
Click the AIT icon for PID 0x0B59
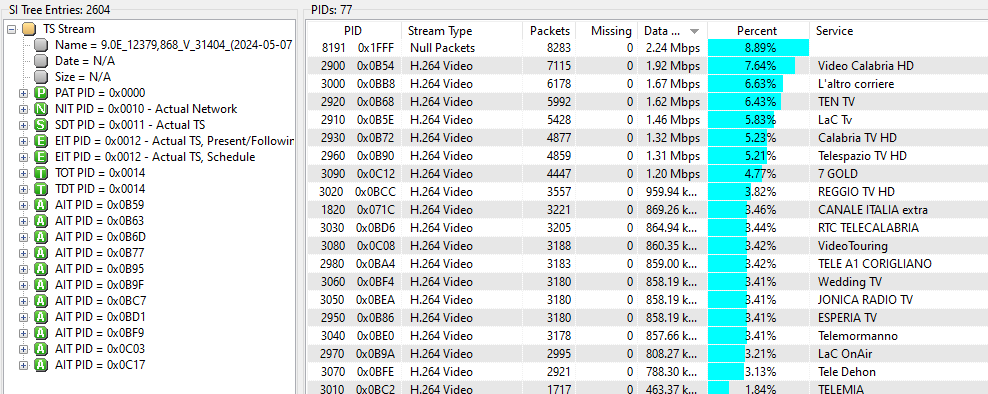[41, 205]
